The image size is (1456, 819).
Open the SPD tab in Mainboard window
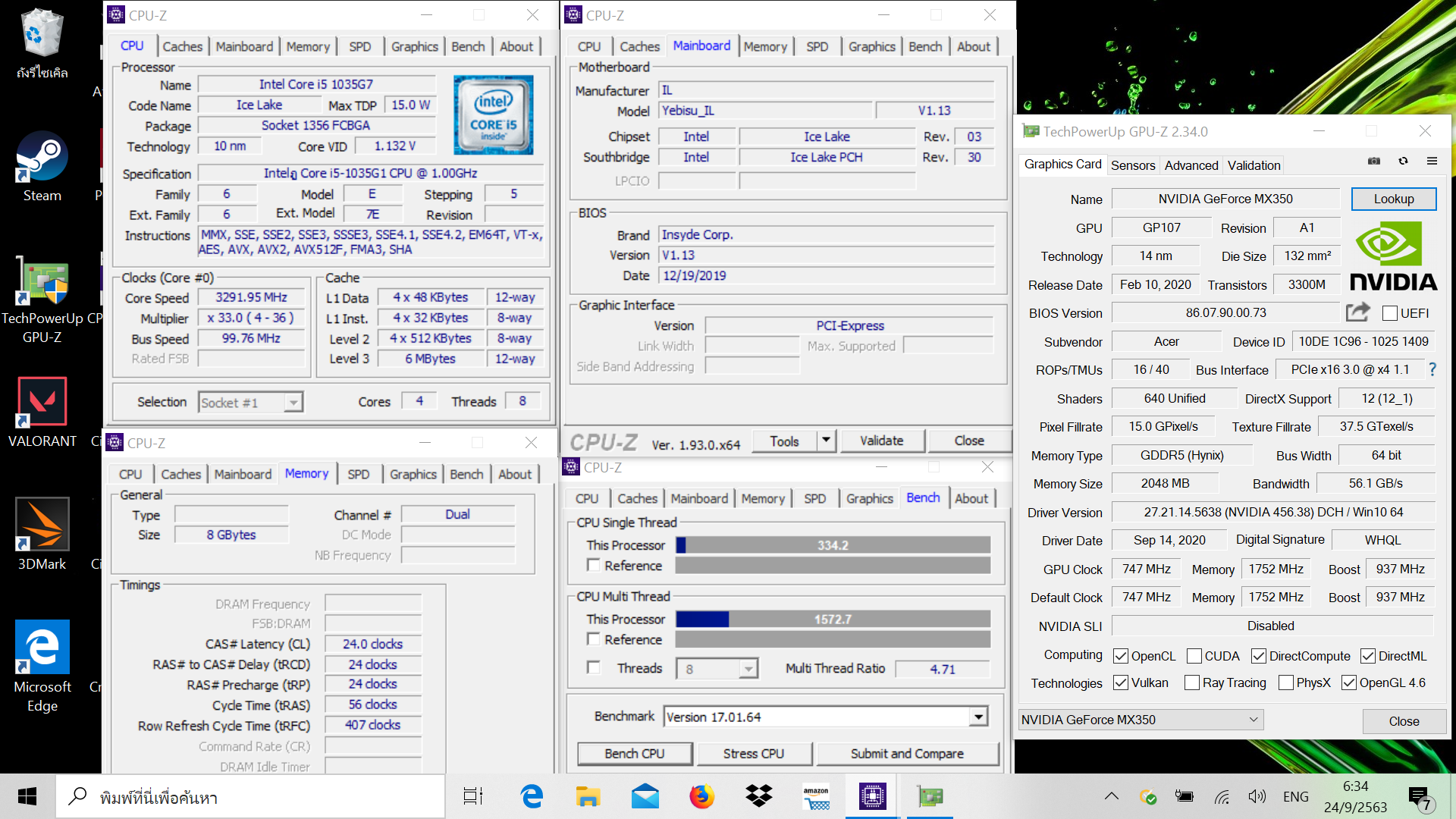click(x=817, y=46)
